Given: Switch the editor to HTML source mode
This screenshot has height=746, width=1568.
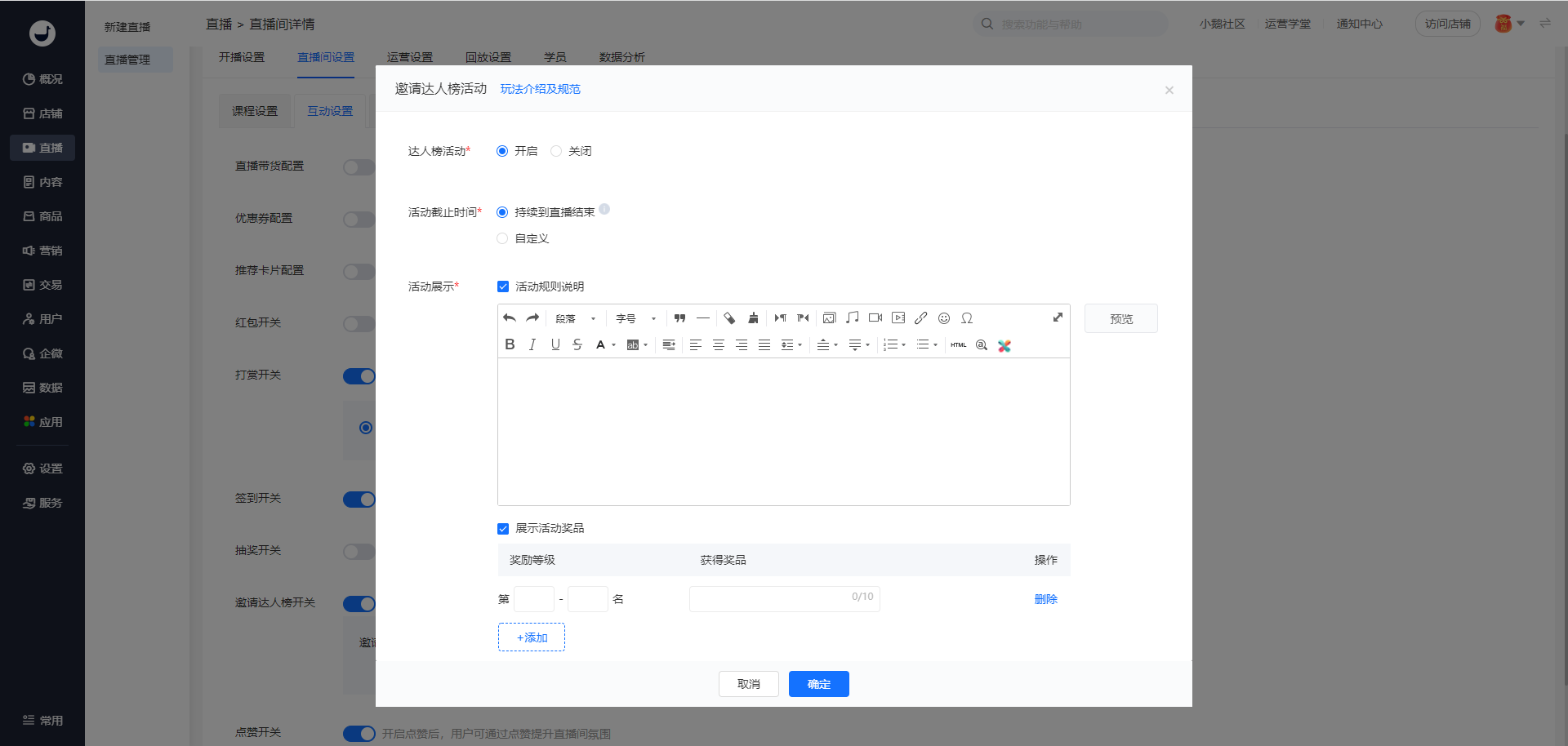Looking at the screenshot, I should 959,345.
